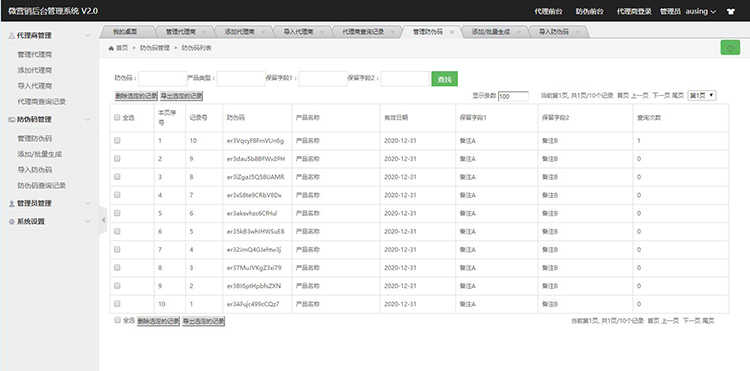The height and width of the screenshot is (371, 750).
Task: Switch to the 导入防伪码 tab
Action: [x=554, y=32]
